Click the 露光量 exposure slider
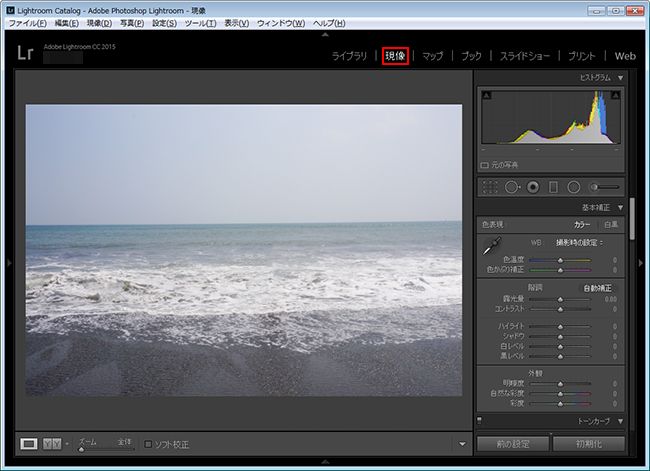Image resolution: width=650 pixels, height=471 pixels. coord(560,299)
